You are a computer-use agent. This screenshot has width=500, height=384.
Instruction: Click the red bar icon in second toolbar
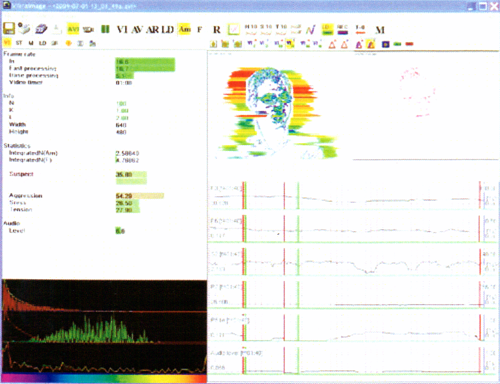(410, 44)
